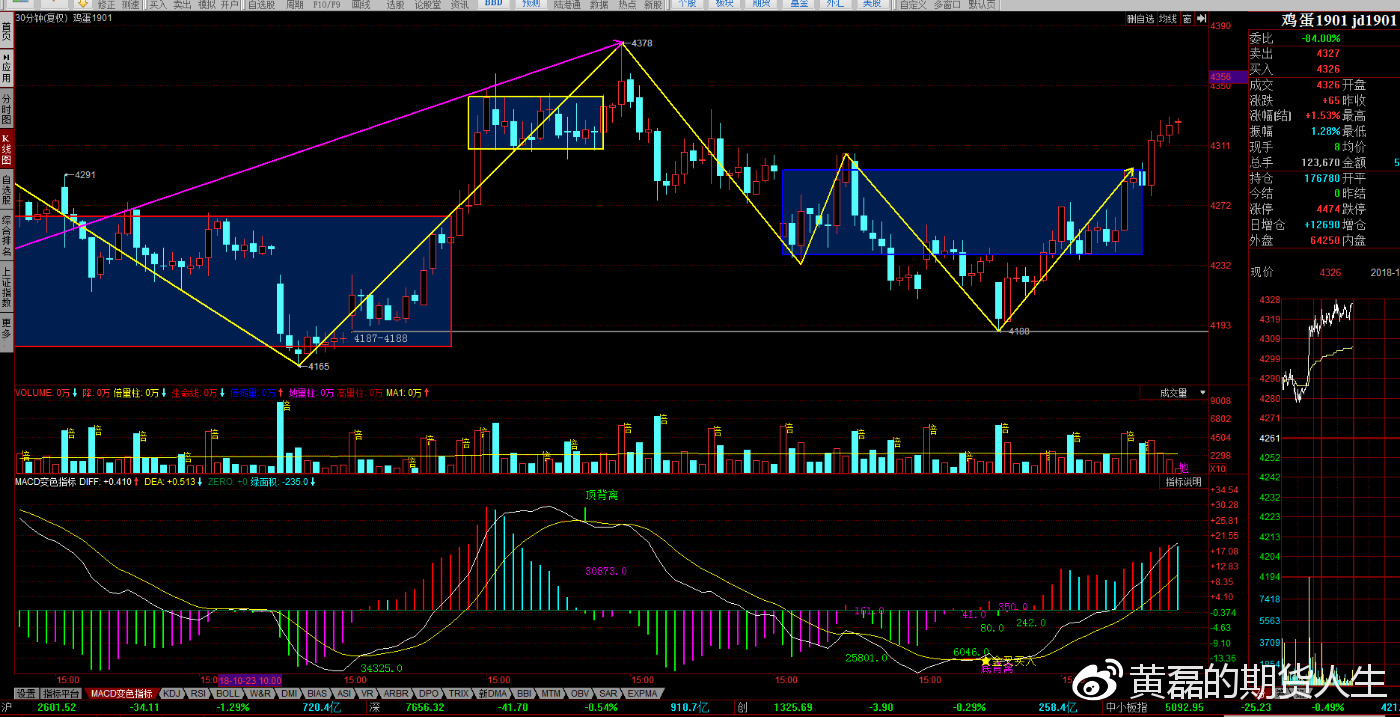Open the 新股 toolbar item
This screenshot has width=1400, height=717.
coord(652,5)
